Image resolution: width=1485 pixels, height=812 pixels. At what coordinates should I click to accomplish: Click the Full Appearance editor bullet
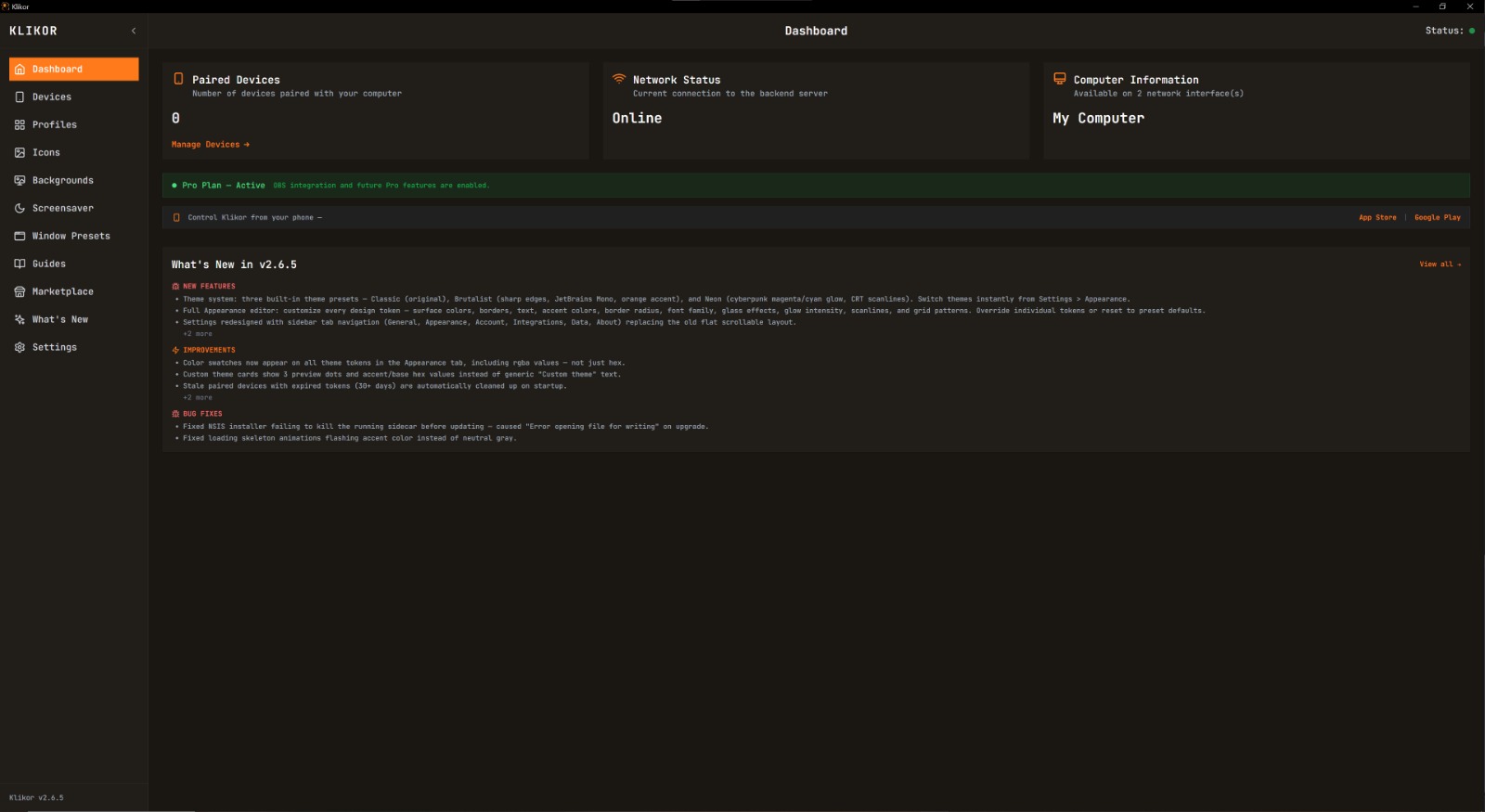click(x=694, y=311)
